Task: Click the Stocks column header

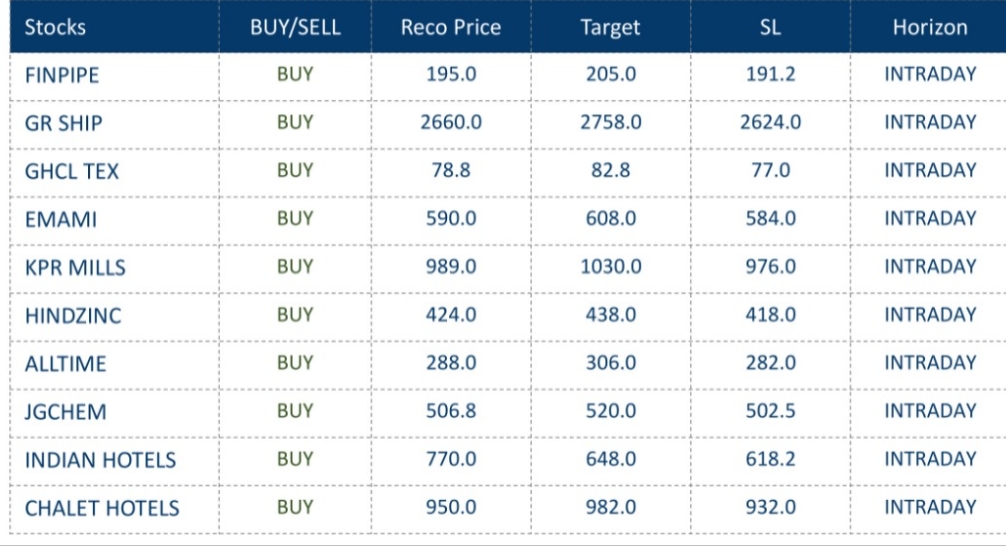Action: [55, 27]
